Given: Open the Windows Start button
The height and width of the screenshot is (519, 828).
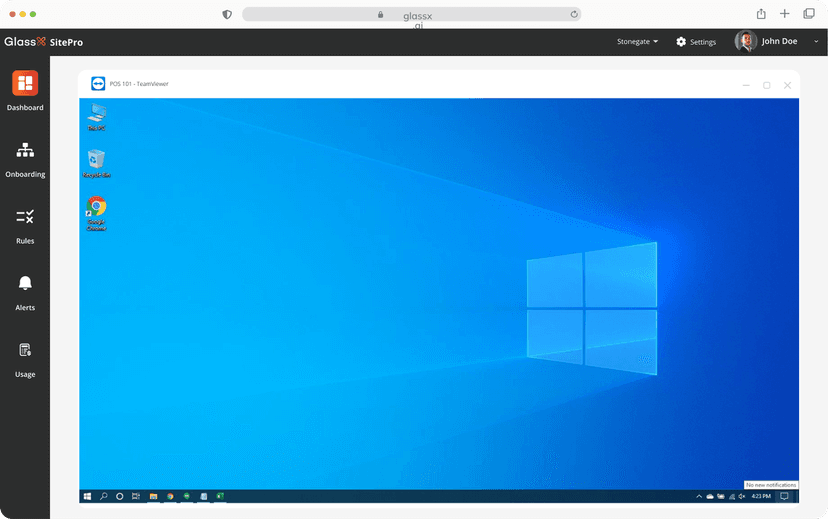Looking at the screenshot, I should point(88,496).
